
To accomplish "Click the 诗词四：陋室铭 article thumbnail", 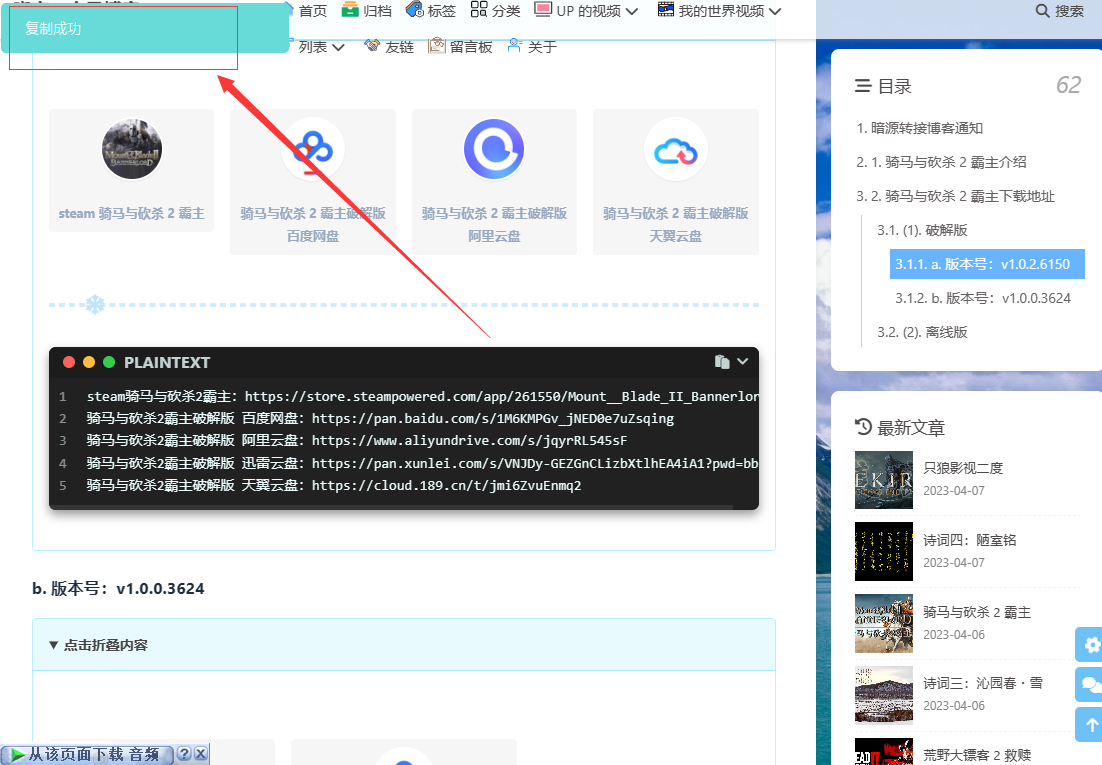I will (x=884, y=551).
